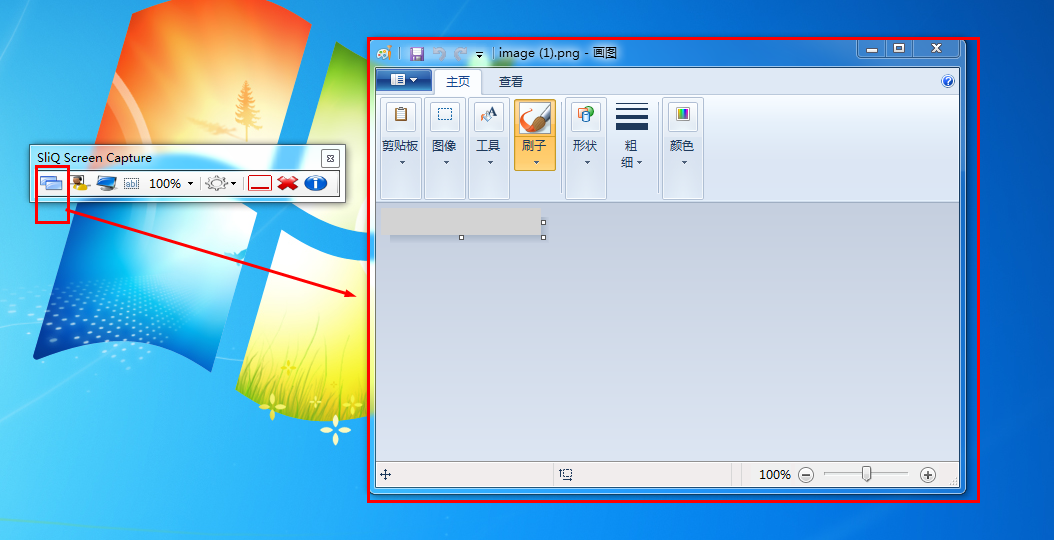Expand 颜色 colors group

[x=683, y=148]
